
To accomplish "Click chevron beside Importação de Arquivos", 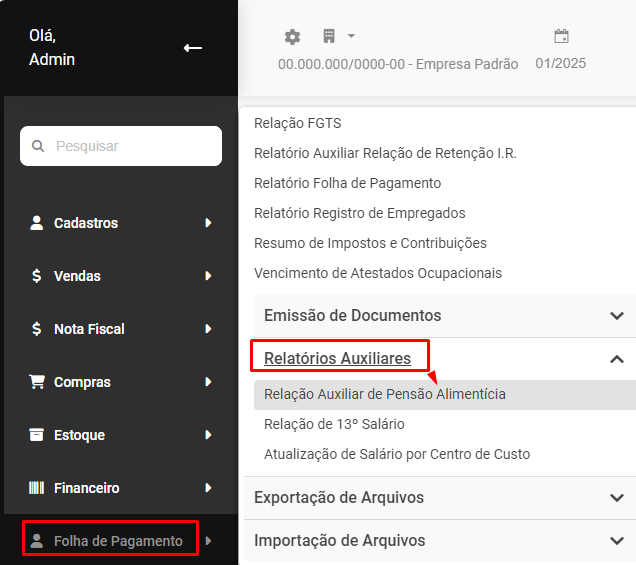I will tap(617, 541).
